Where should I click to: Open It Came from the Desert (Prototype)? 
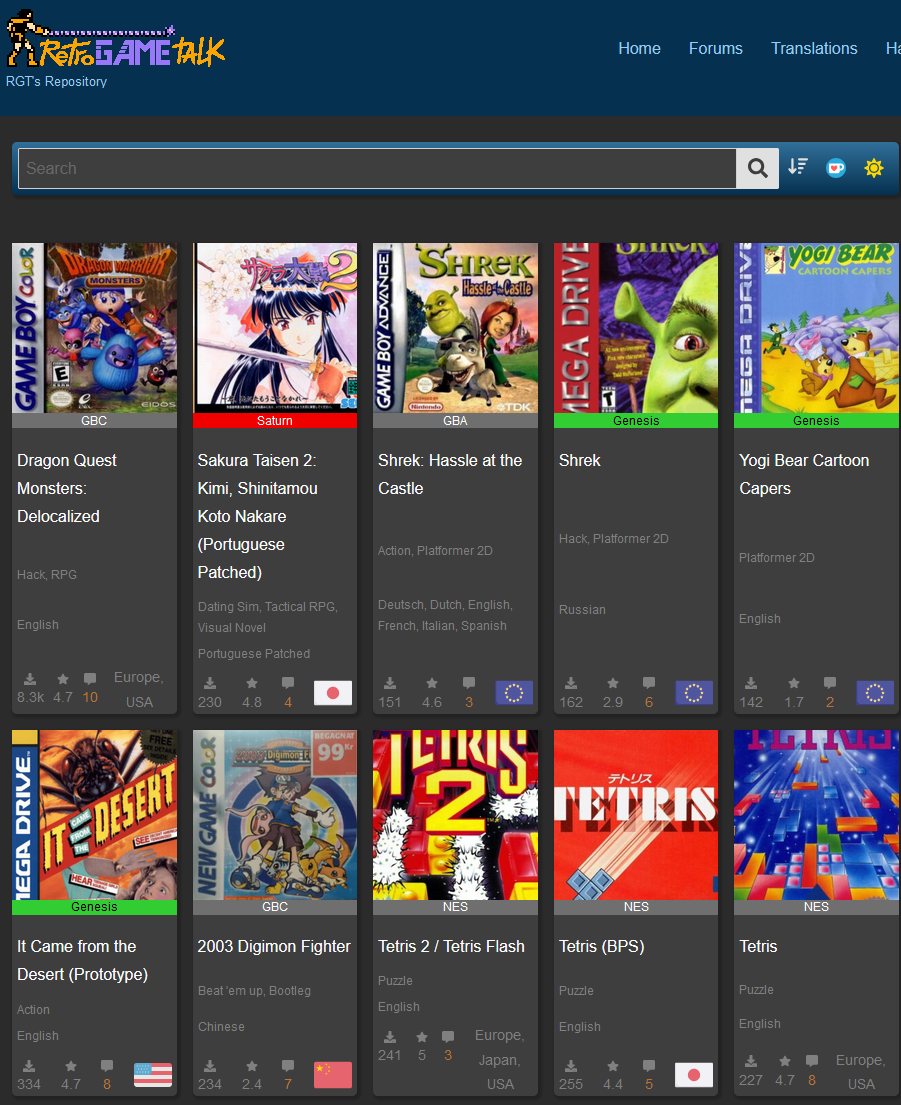[82, 961]
